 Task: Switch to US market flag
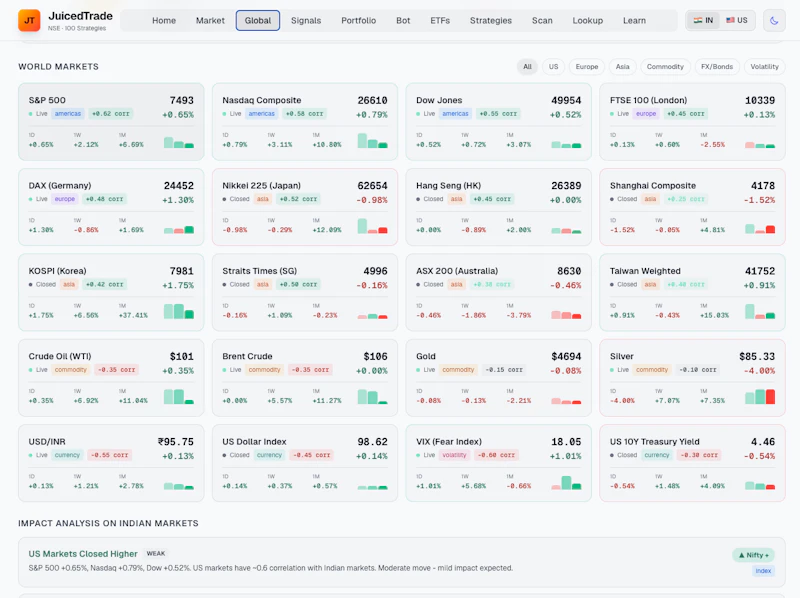click(x=737, y=20)
